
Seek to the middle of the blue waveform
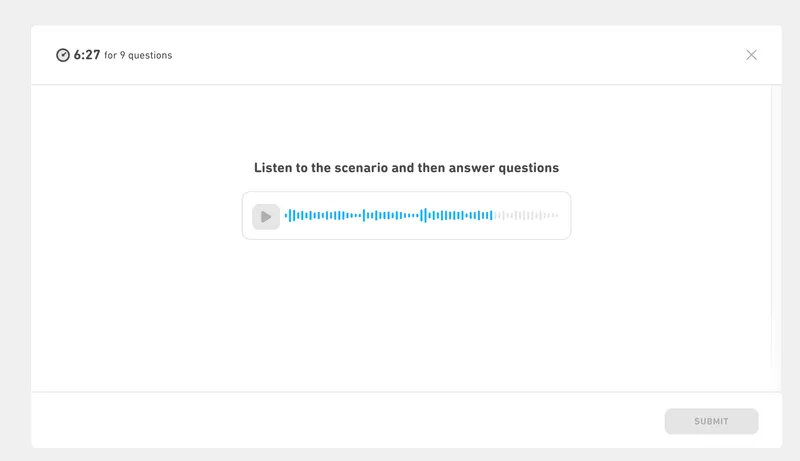coord(390,215)
